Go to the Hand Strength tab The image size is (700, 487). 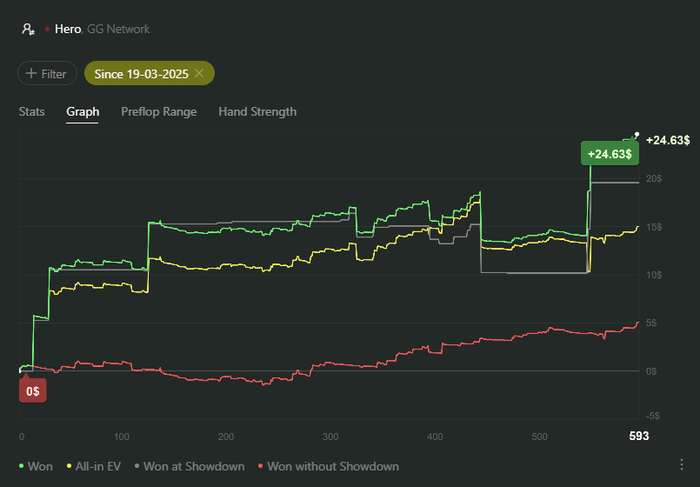[257, 112]
